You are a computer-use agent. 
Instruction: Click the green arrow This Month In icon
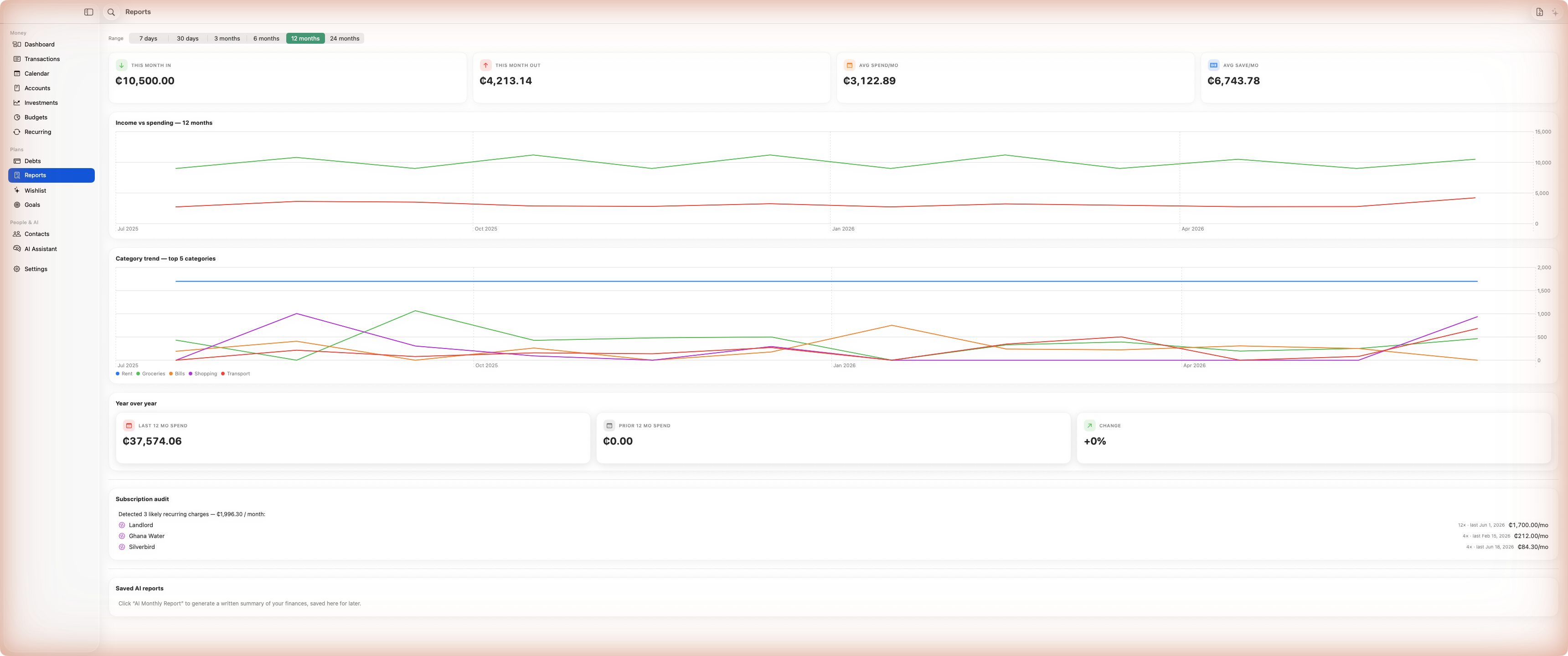(122, 65)
